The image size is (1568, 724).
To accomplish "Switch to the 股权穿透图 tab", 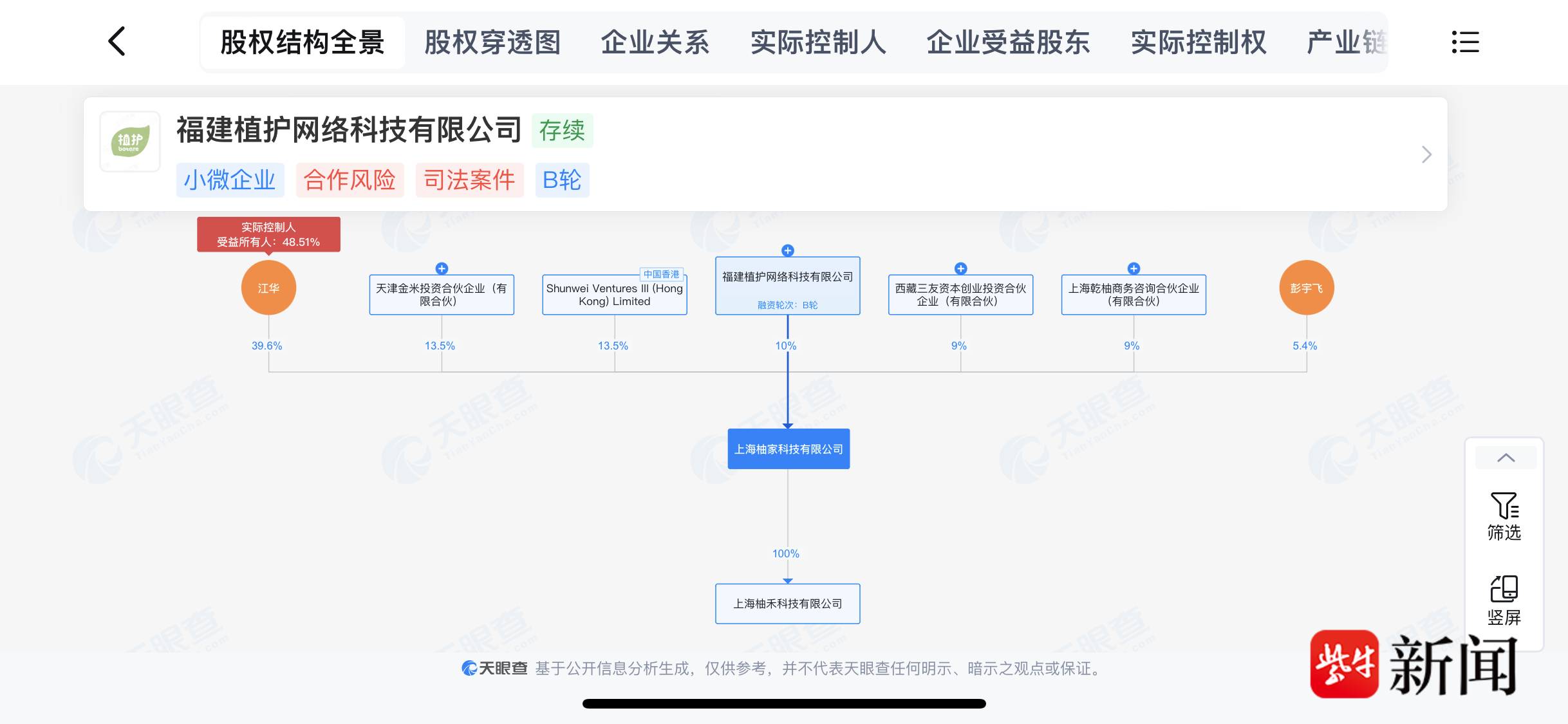I will (492, 42).
